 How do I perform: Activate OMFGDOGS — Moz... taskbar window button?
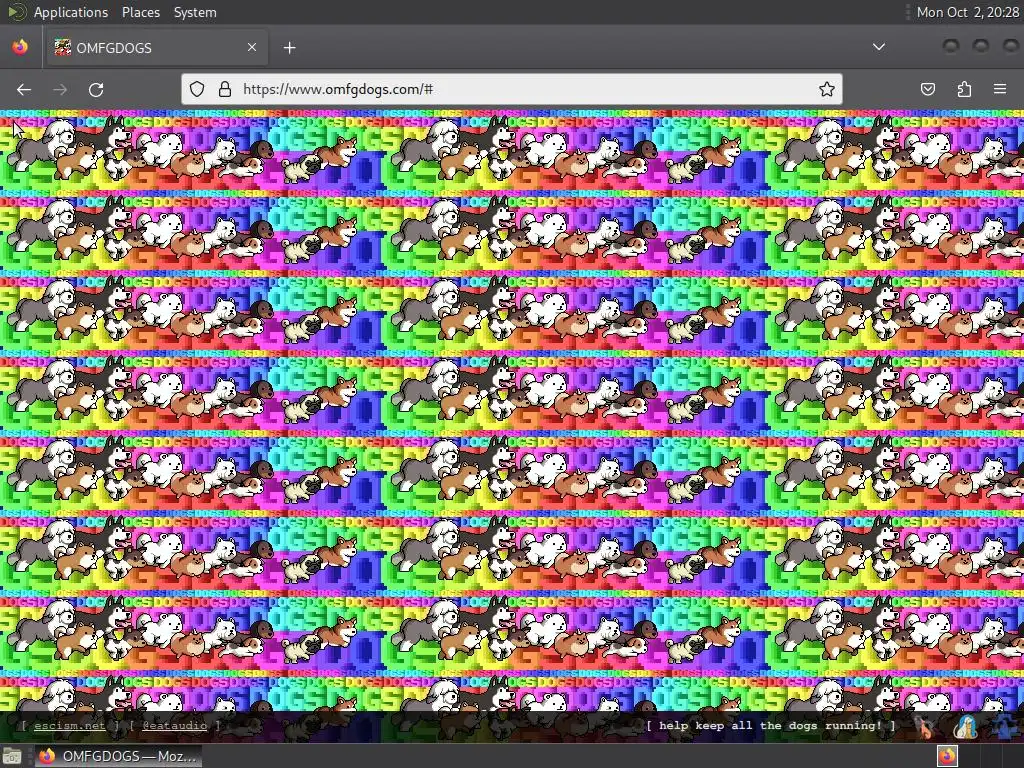[118, 756]
